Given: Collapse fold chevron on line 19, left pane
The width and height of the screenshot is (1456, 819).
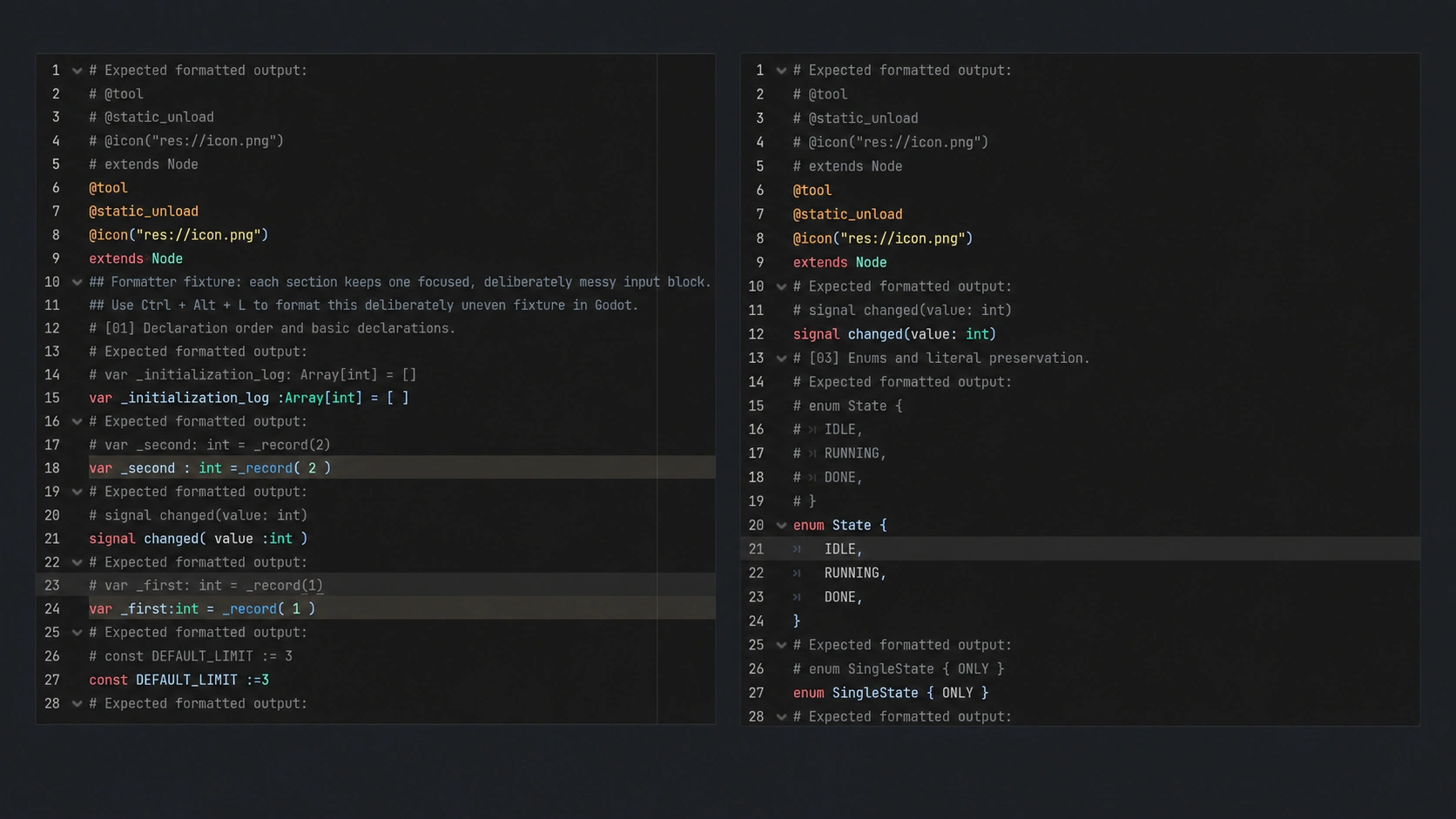Looking at the screenshot, I should 77,492.
